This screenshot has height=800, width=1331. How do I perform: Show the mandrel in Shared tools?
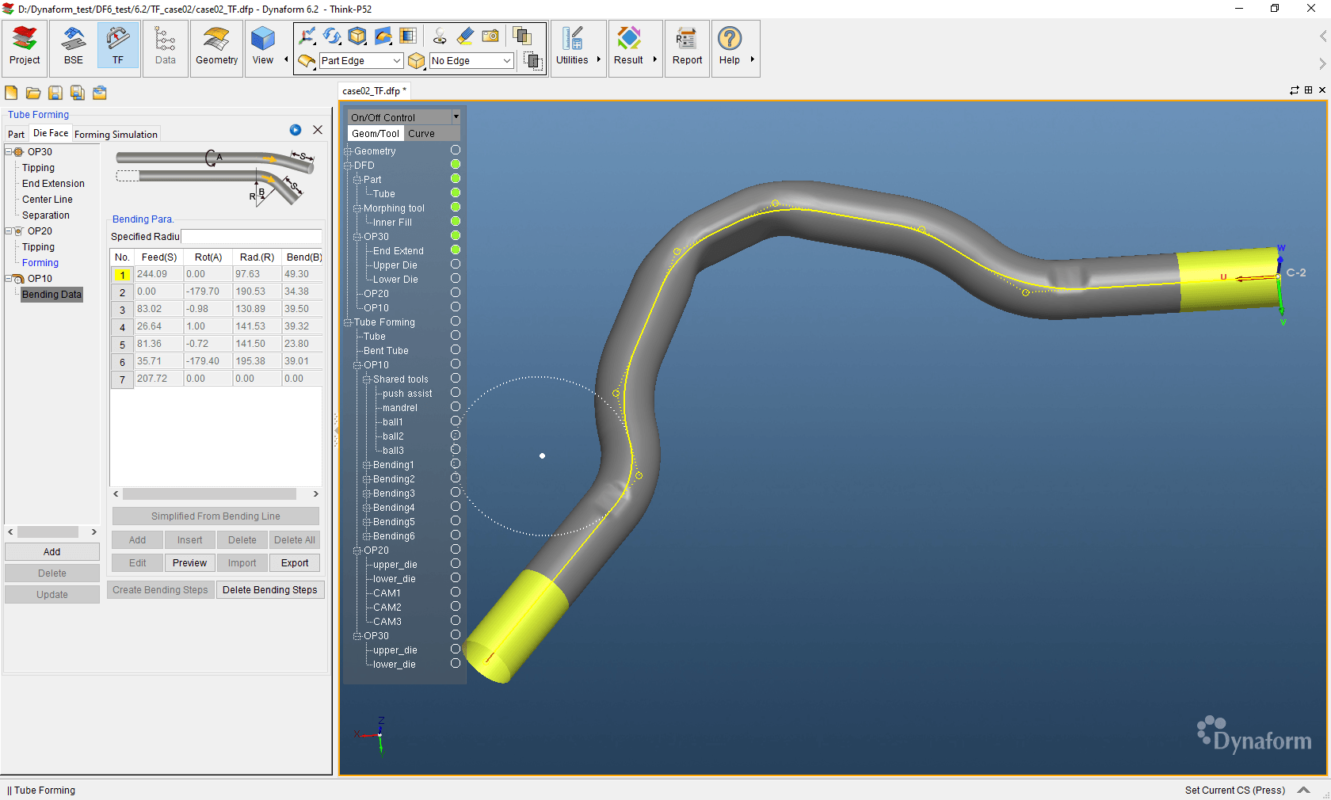pos(455,407)
